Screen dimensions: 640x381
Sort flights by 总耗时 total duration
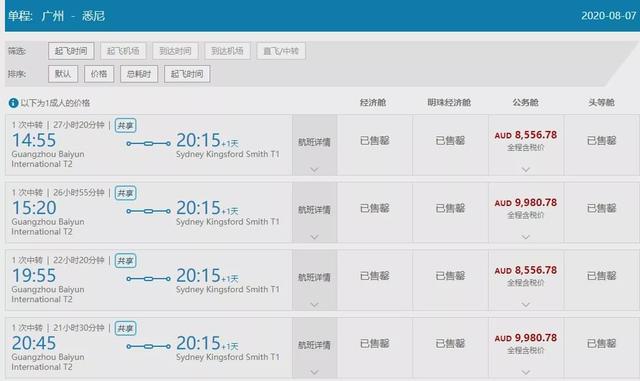pyautogui.click(x=139, y=74)
